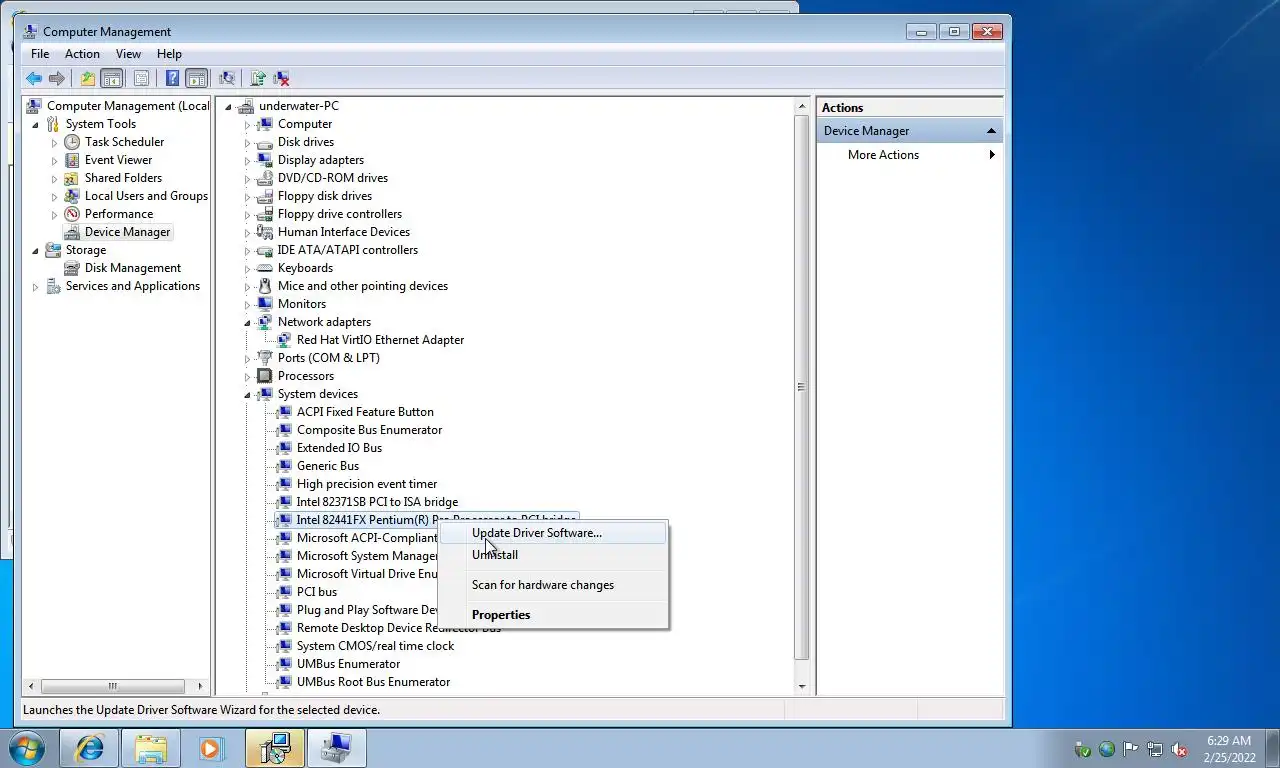Select ACPI Fixed Feature Button device
The width and height of the screenshot is (1280, 768).
365,412
